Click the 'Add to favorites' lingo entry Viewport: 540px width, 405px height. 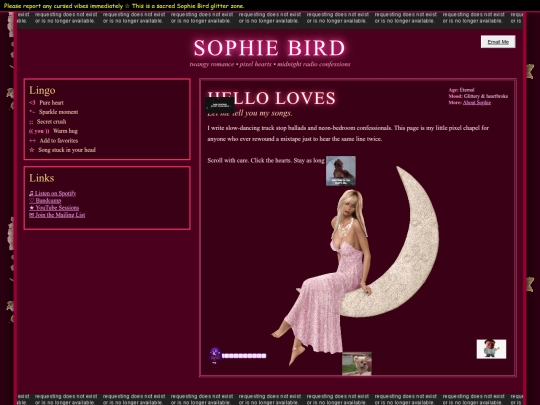pyautogui.click(x=53, y=141)
